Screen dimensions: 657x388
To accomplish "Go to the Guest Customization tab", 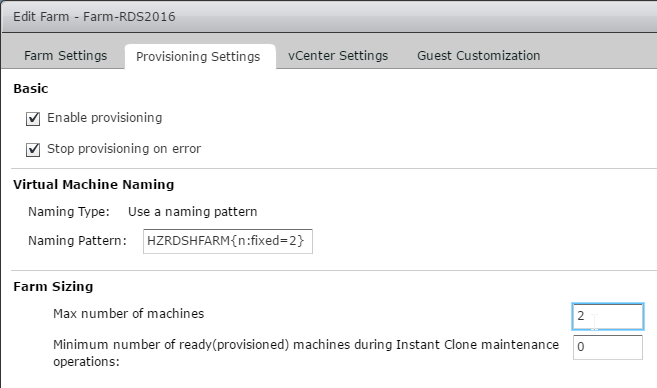I will [x=479, y=56].
